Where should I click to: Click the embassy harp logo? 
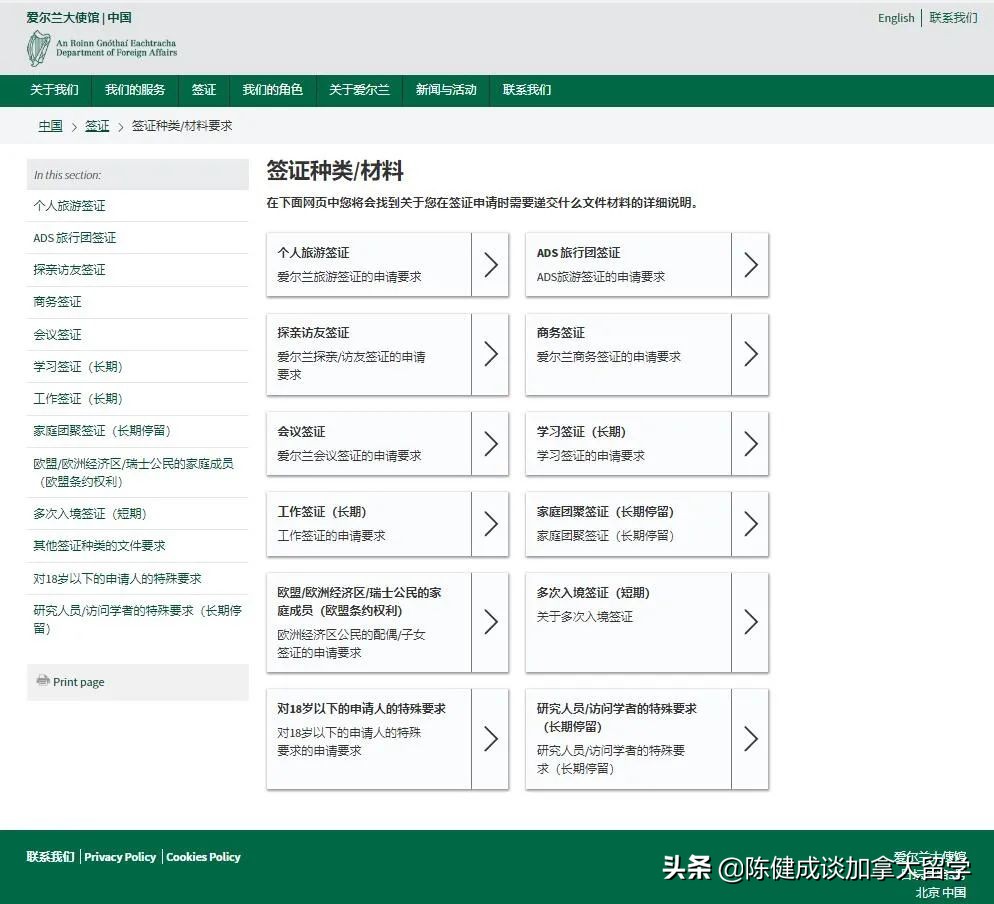36,46
